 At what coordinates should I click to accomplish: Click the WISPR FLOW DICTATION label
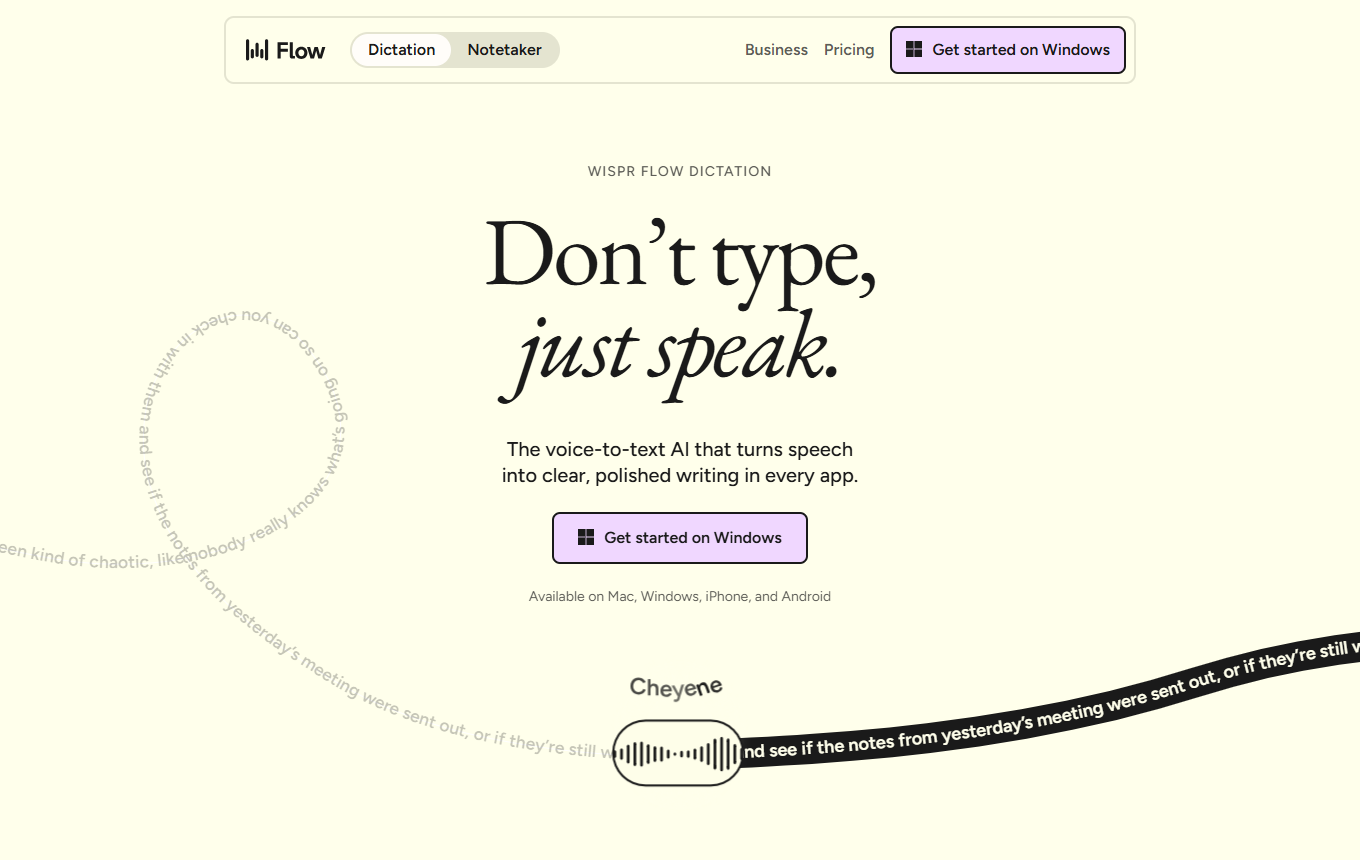click(680, 171)
